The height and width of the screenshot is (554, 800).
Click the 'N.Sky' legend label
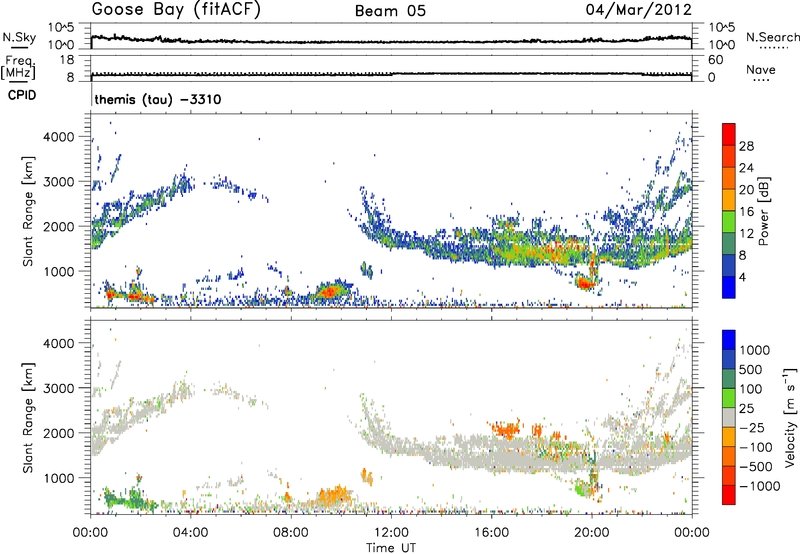pos(19,37)
